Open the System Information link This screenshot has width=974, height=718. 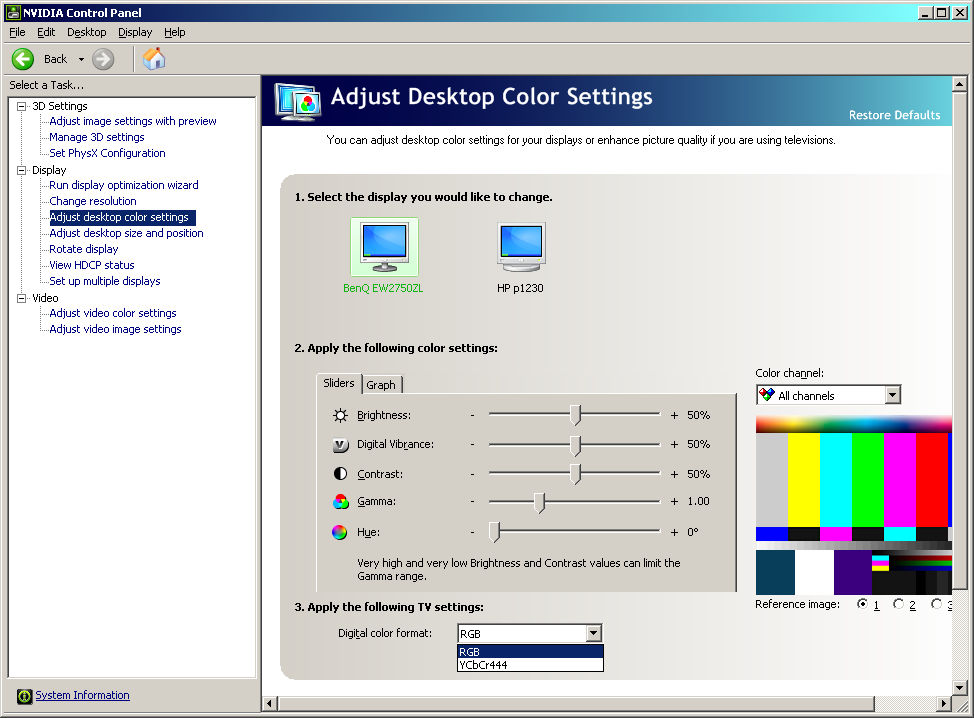click(x=83, y=696)
